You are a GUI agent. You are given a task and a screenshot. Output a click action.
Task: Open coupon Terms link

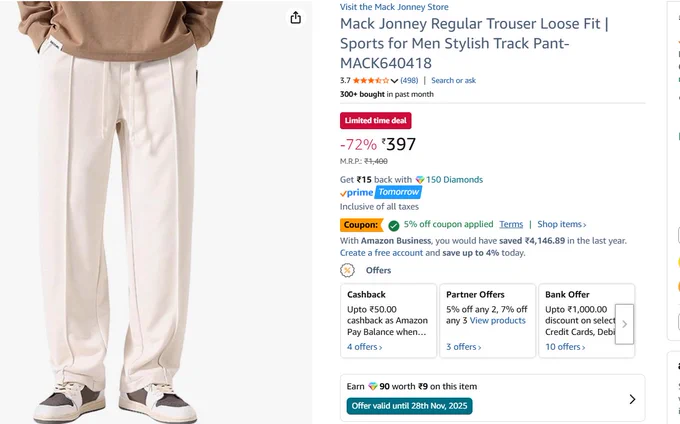point(511,224)
